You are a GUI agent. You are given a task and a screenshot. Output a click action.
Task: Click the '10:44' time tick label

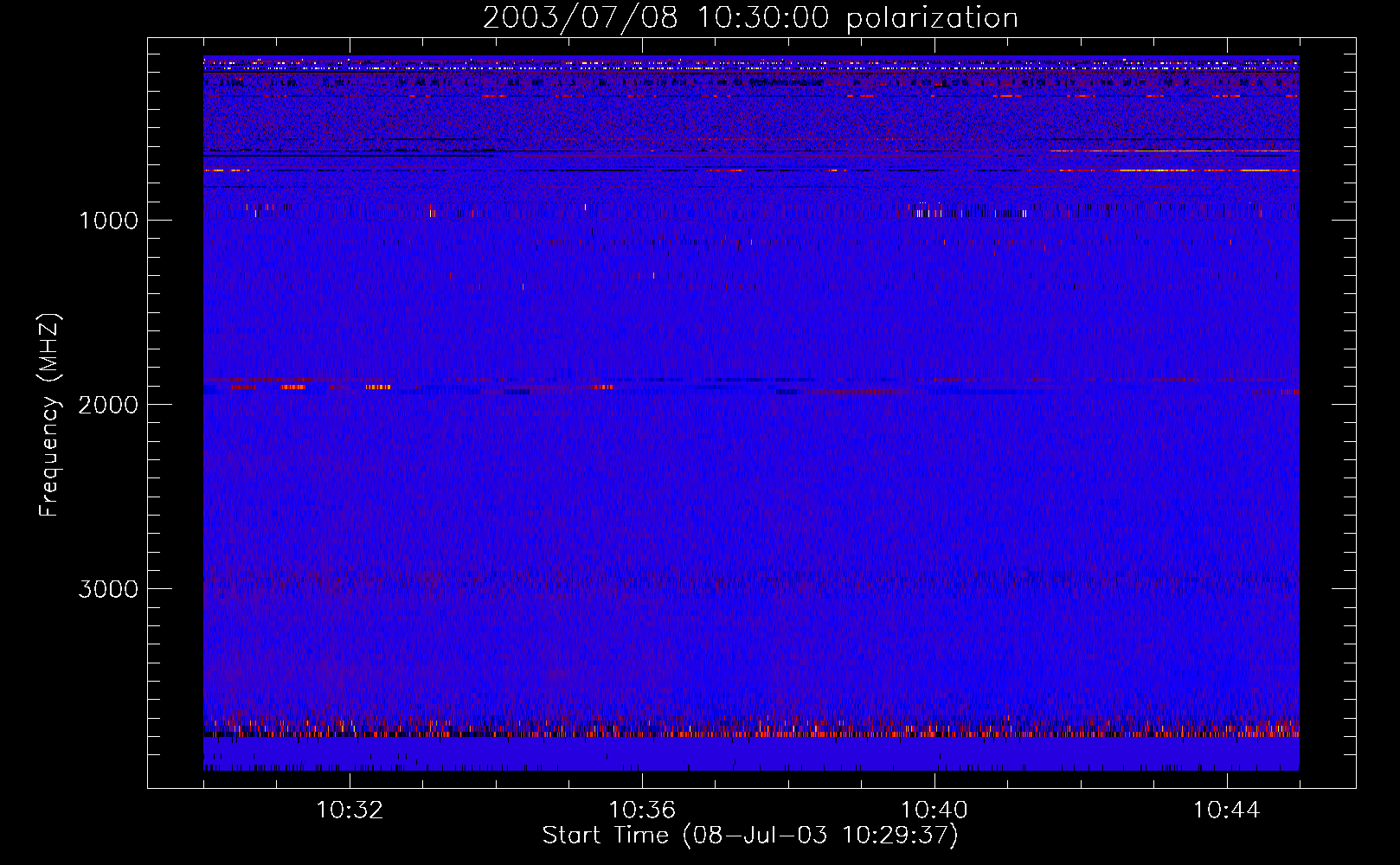(1226, 811)
